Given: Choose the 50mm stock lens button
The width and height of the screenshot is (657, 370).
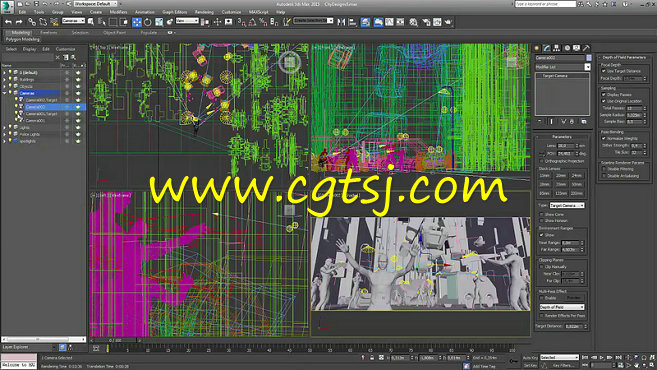Looking at the screenshot, I should (x=577, y=184).
